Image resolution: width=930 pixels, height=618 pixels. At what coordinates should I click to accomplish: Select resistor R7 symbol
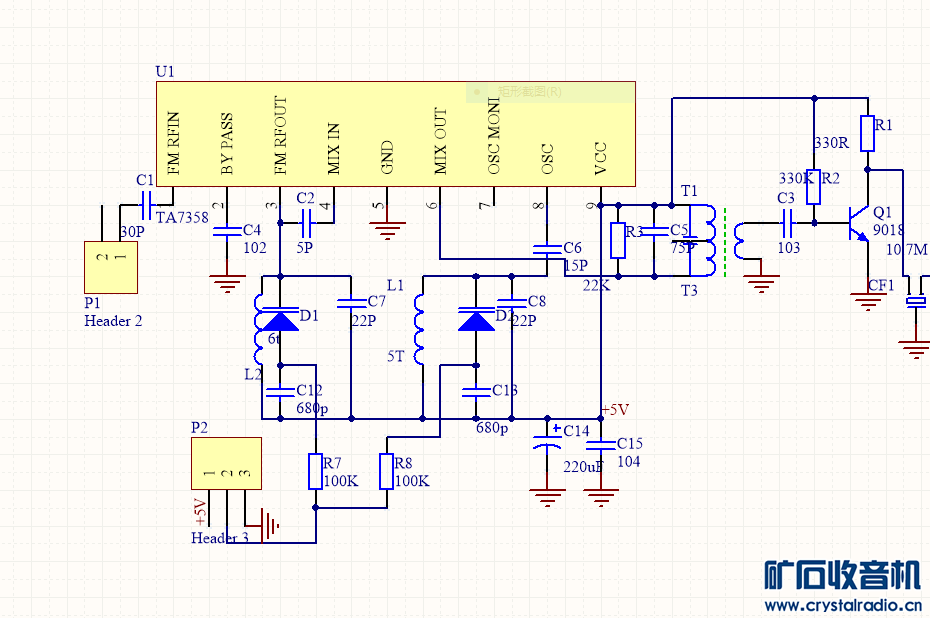pyautogui.click(x=316, y=472)
